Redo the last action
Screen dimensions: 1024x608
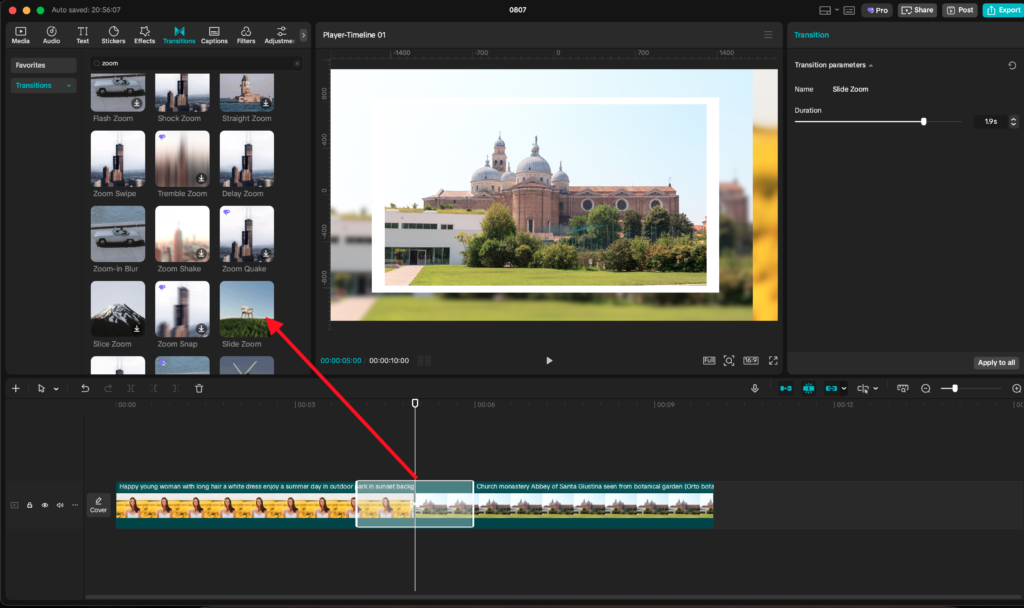(x=108, y=389)
